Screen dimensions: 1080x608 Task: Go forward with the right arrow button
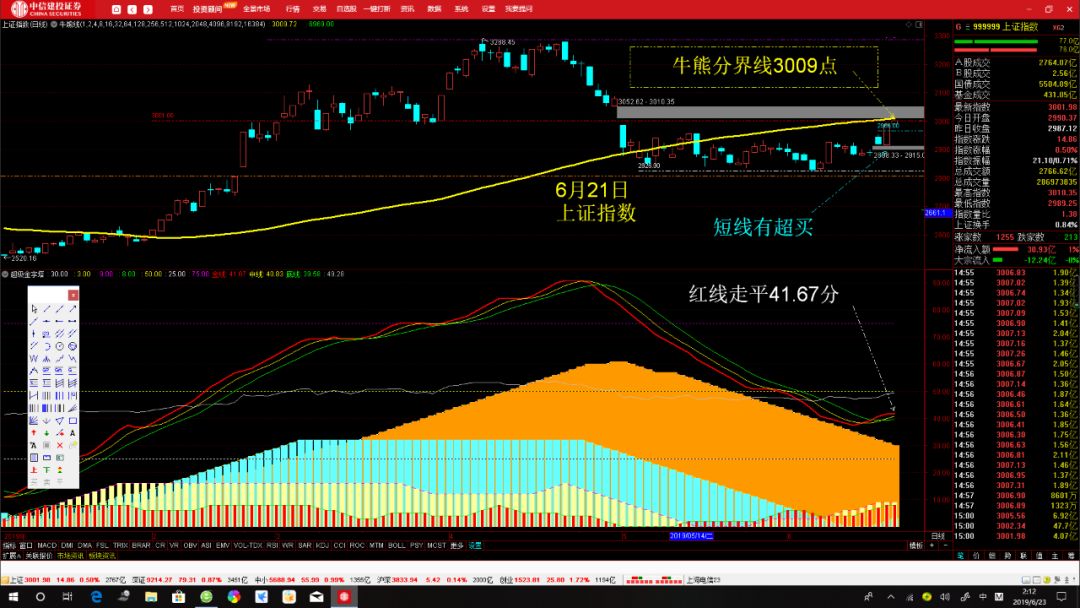click(147, 9)
